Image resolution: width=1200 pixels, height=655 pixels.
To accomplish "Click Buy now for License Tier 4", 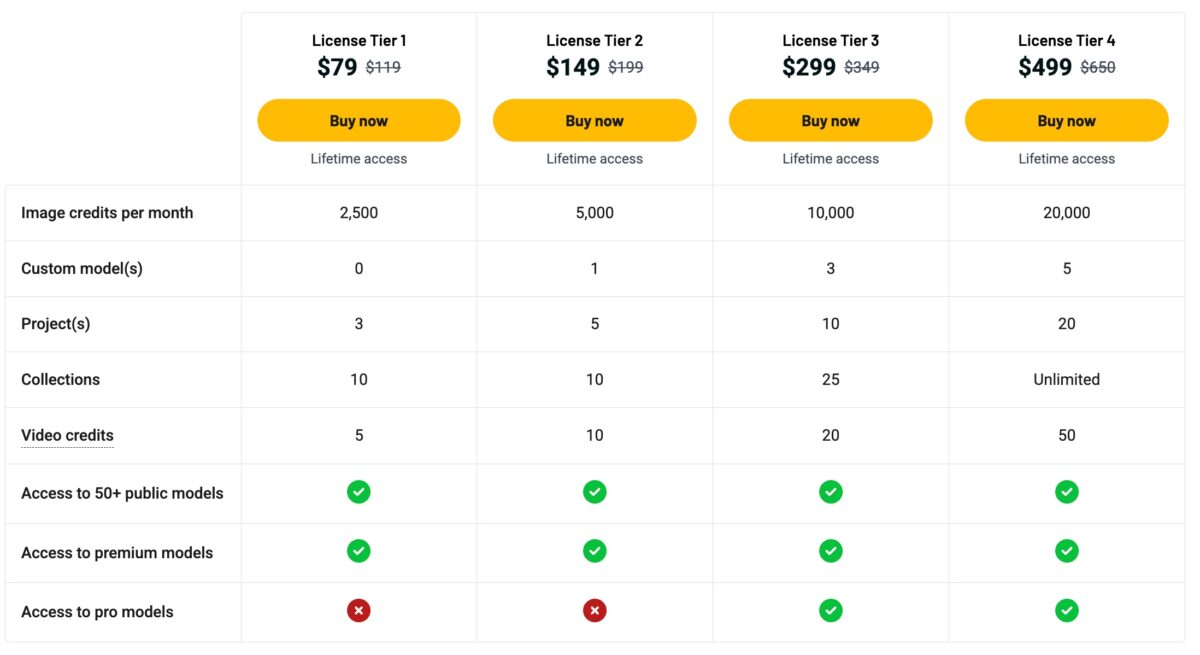I will pyautogui.click(x=1066, y=119).
